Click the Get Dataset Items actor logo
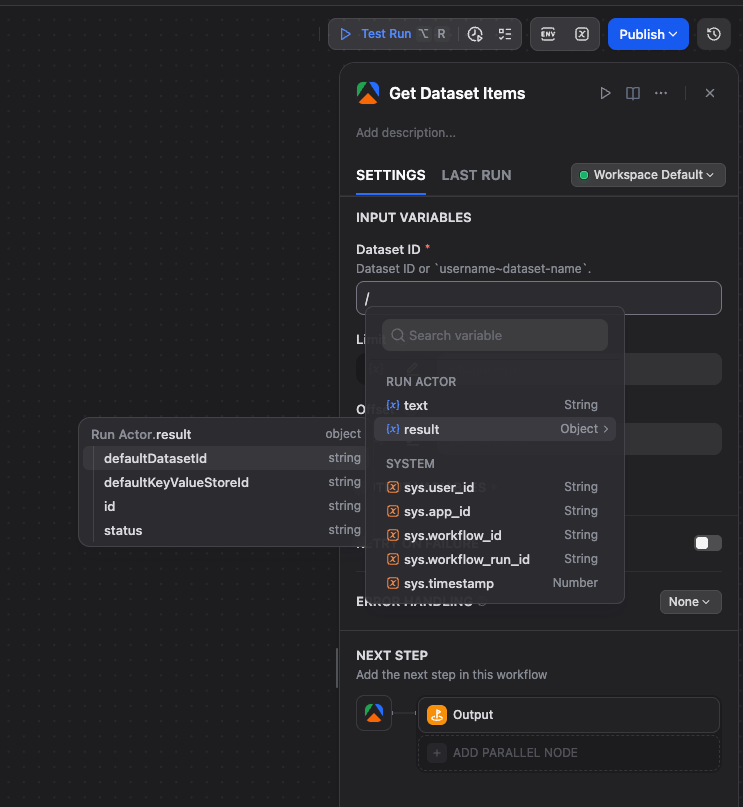743x807 pixels. click(368, 92)
